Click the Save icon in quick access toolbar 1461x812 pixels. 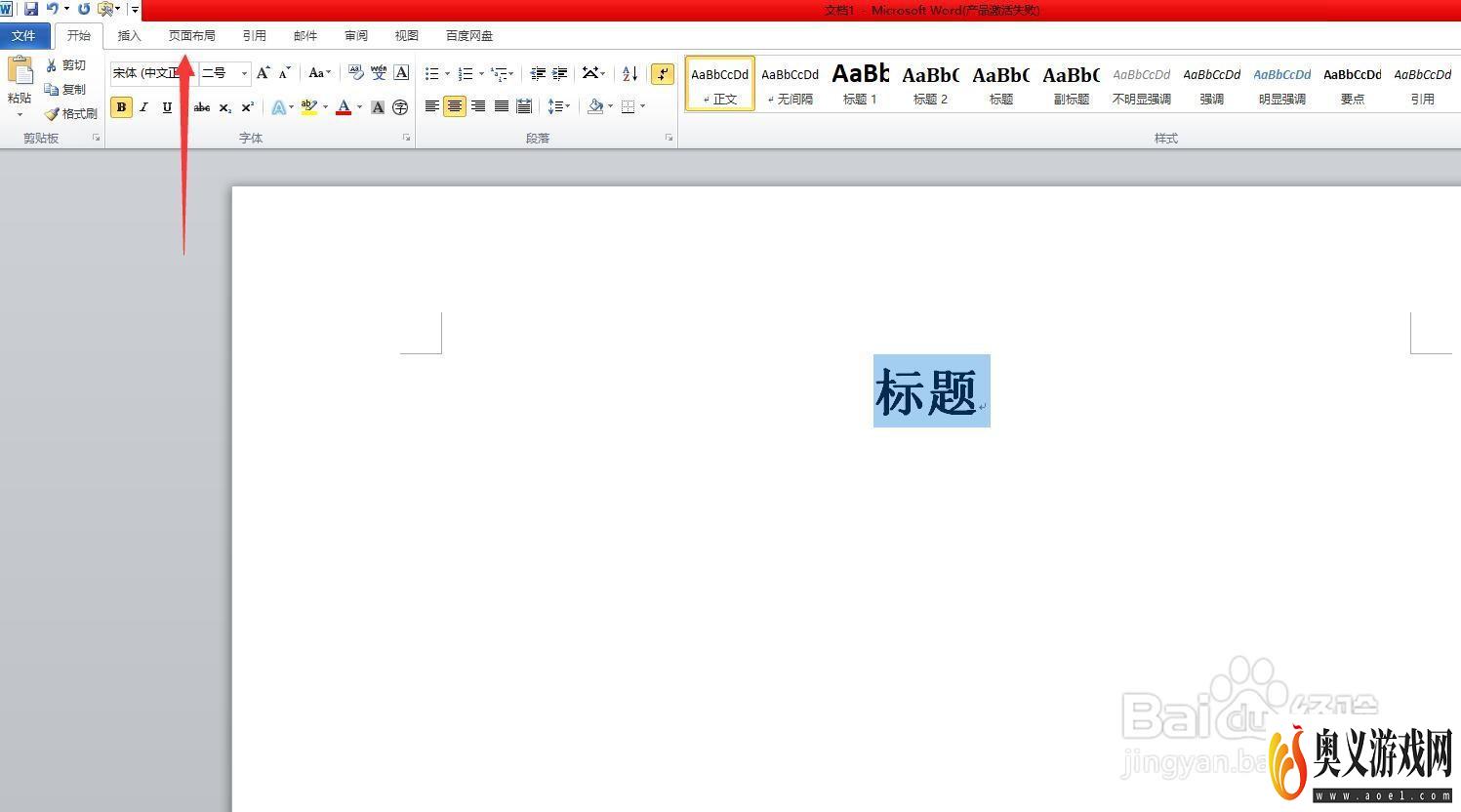click(31, 9)
